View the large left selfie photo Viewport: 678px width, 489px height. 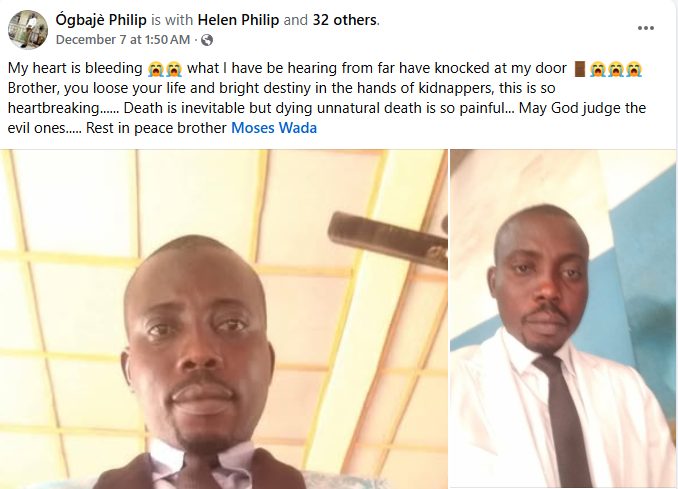pyautogui.click(x=224, y=319)
